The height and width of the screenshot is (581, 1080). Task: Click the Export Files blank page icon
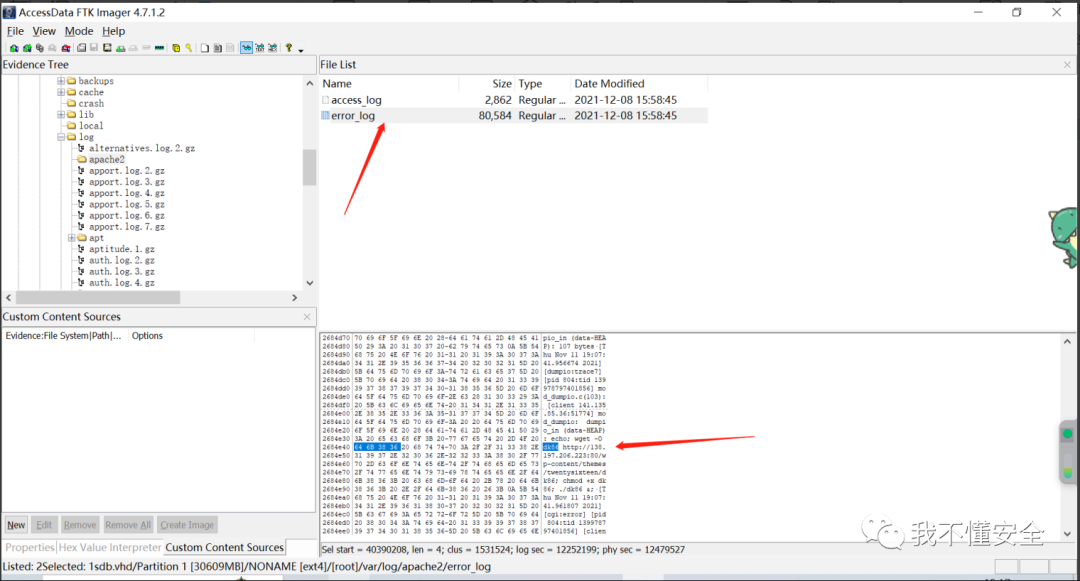[x=205, y=48]
